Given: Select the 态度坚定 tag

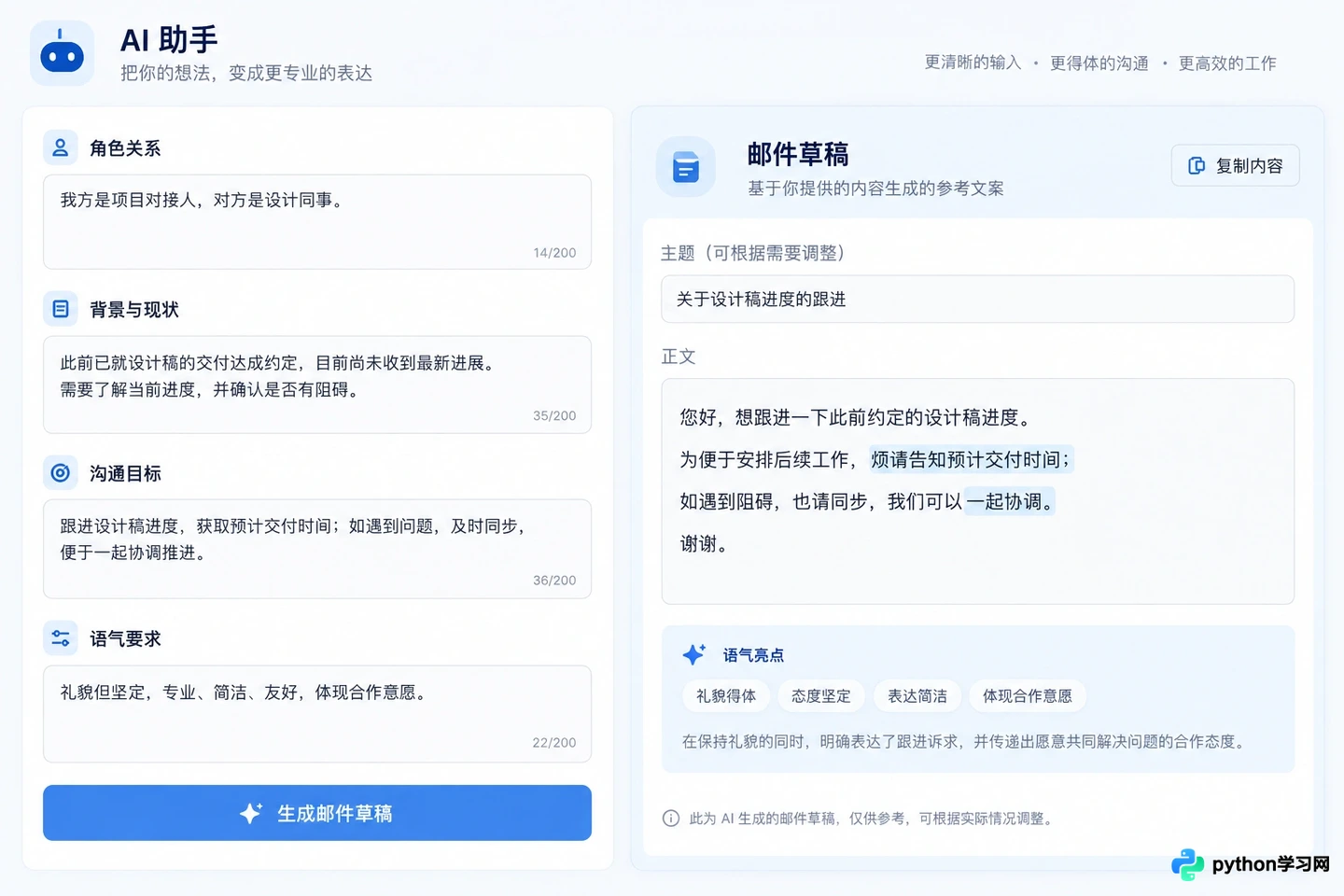Looking at the screenshot, I should [x=821, y=696].
